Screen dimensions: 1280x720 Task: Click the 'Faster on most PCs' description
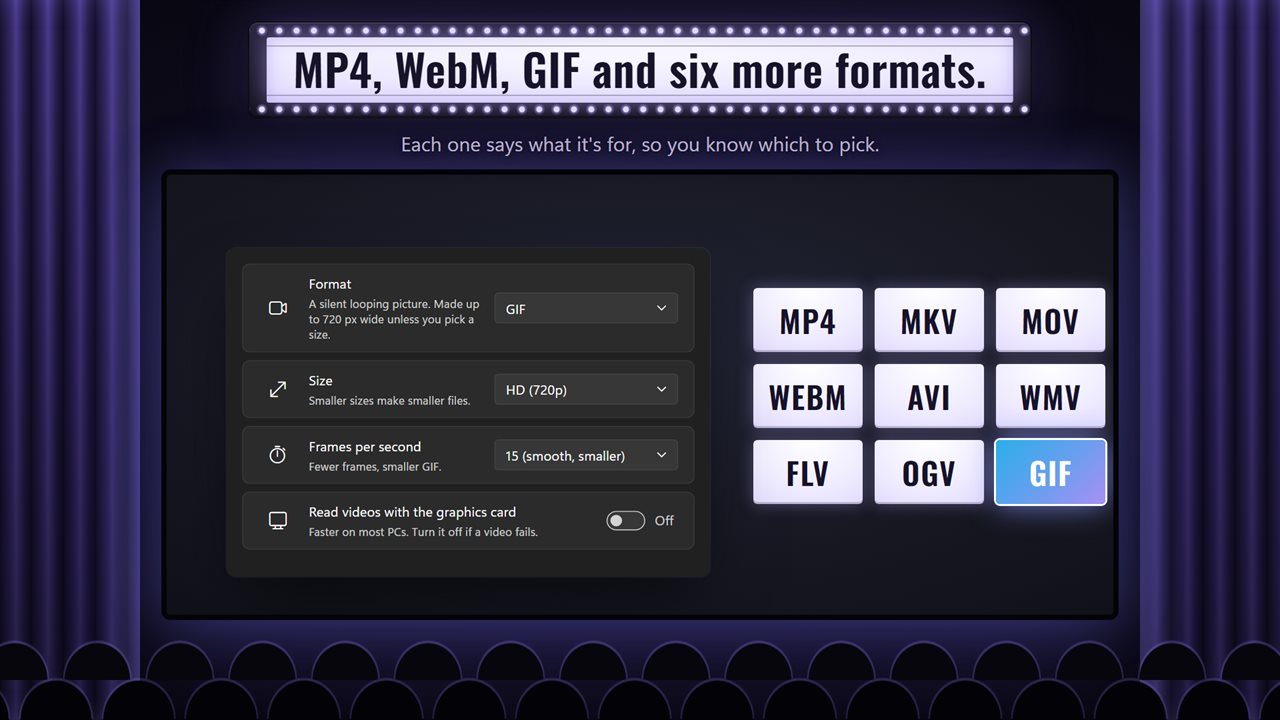[423, 532]
